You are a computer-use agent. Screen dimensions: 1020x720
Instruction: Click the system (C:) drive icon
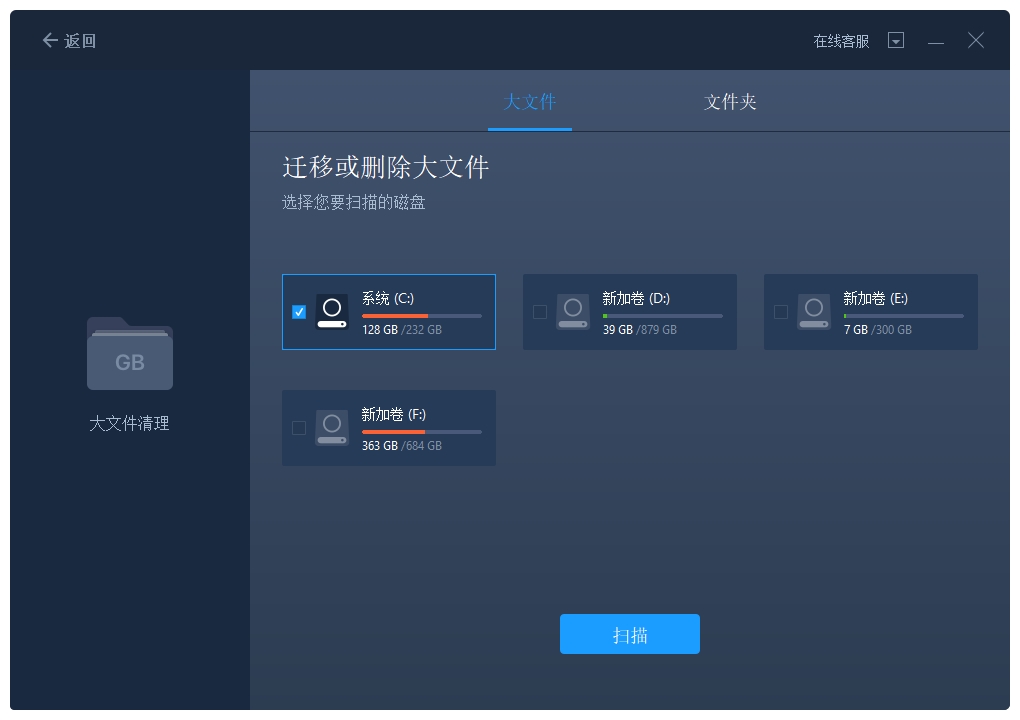pos(332,311)
